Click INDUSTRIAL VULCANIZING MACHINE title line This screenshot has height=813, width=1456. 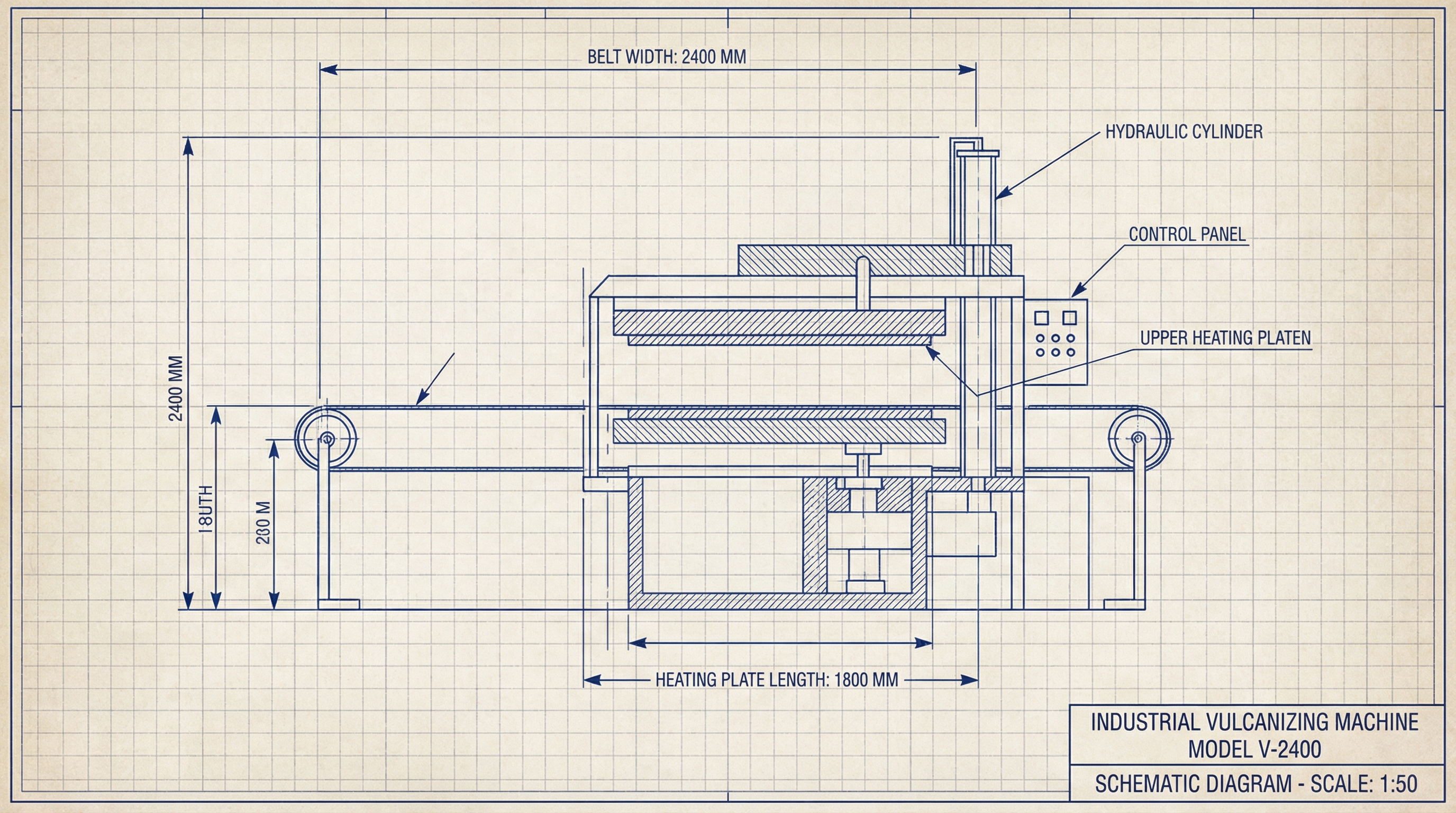coord(1254,722)
